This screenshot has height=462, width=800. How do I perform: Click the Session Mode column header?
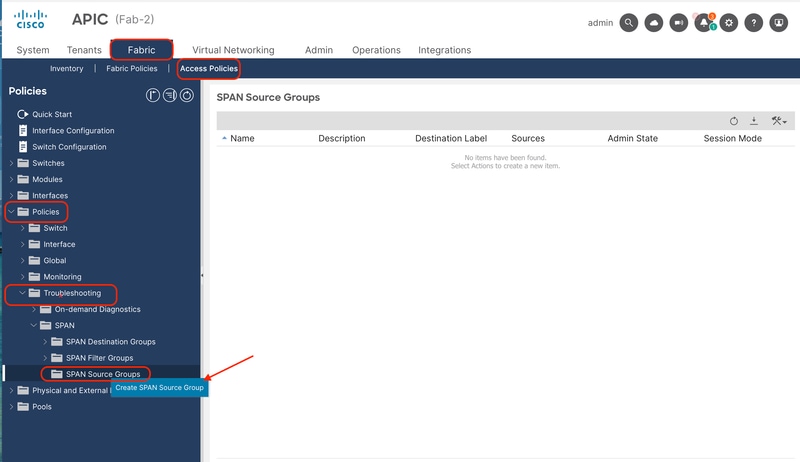click(733, 138)
